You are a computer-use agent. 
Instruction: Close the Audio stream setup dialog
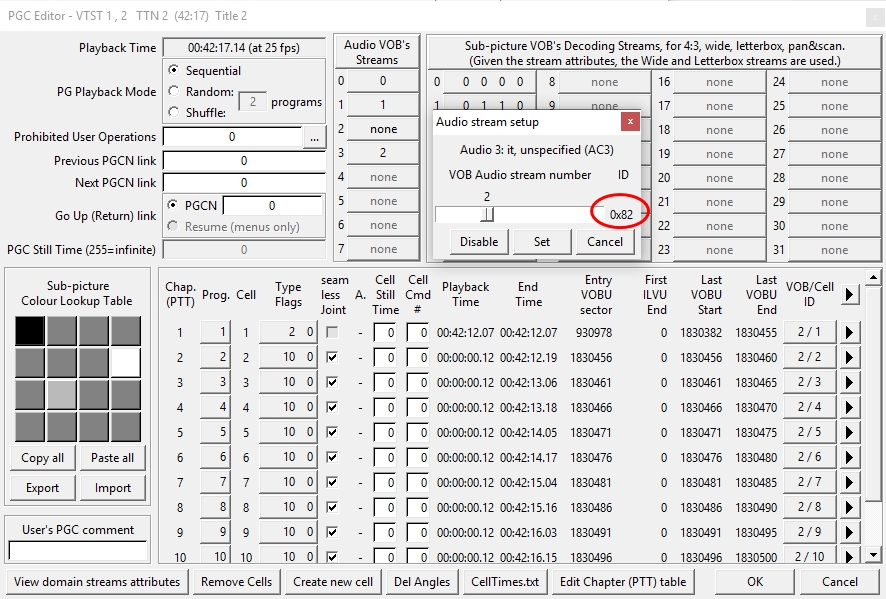coord(630,121)
